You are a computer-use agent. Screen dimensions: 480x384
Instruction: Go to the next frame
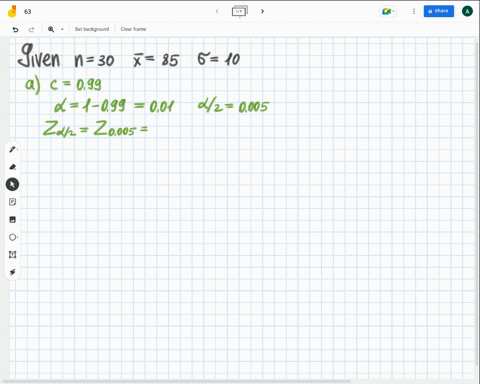262,11
